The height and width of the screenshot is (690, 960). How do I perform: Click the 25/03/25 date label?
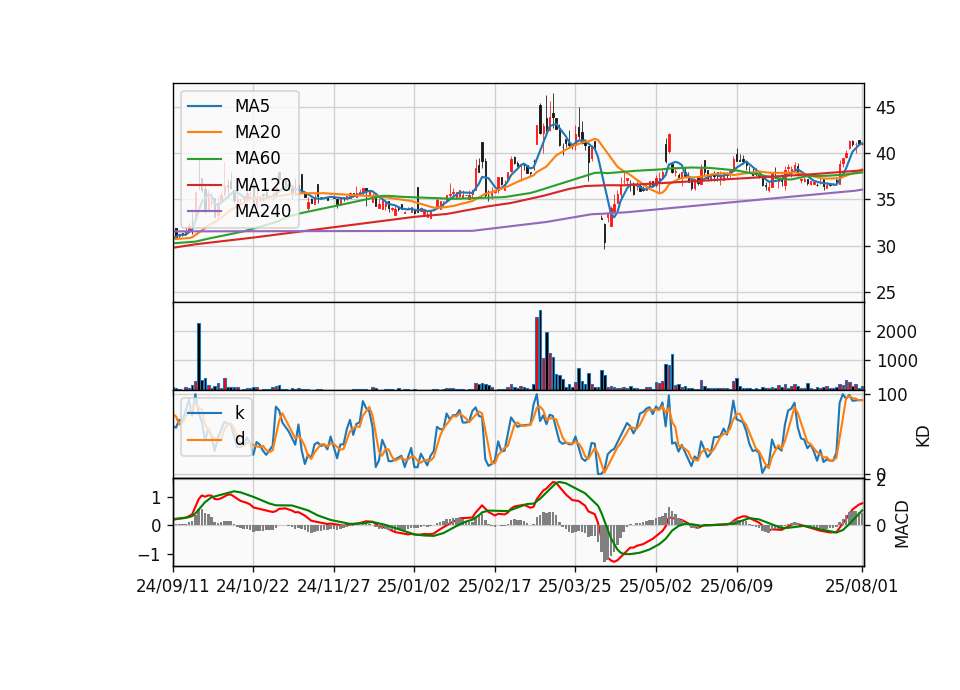[x=575, y=586]
